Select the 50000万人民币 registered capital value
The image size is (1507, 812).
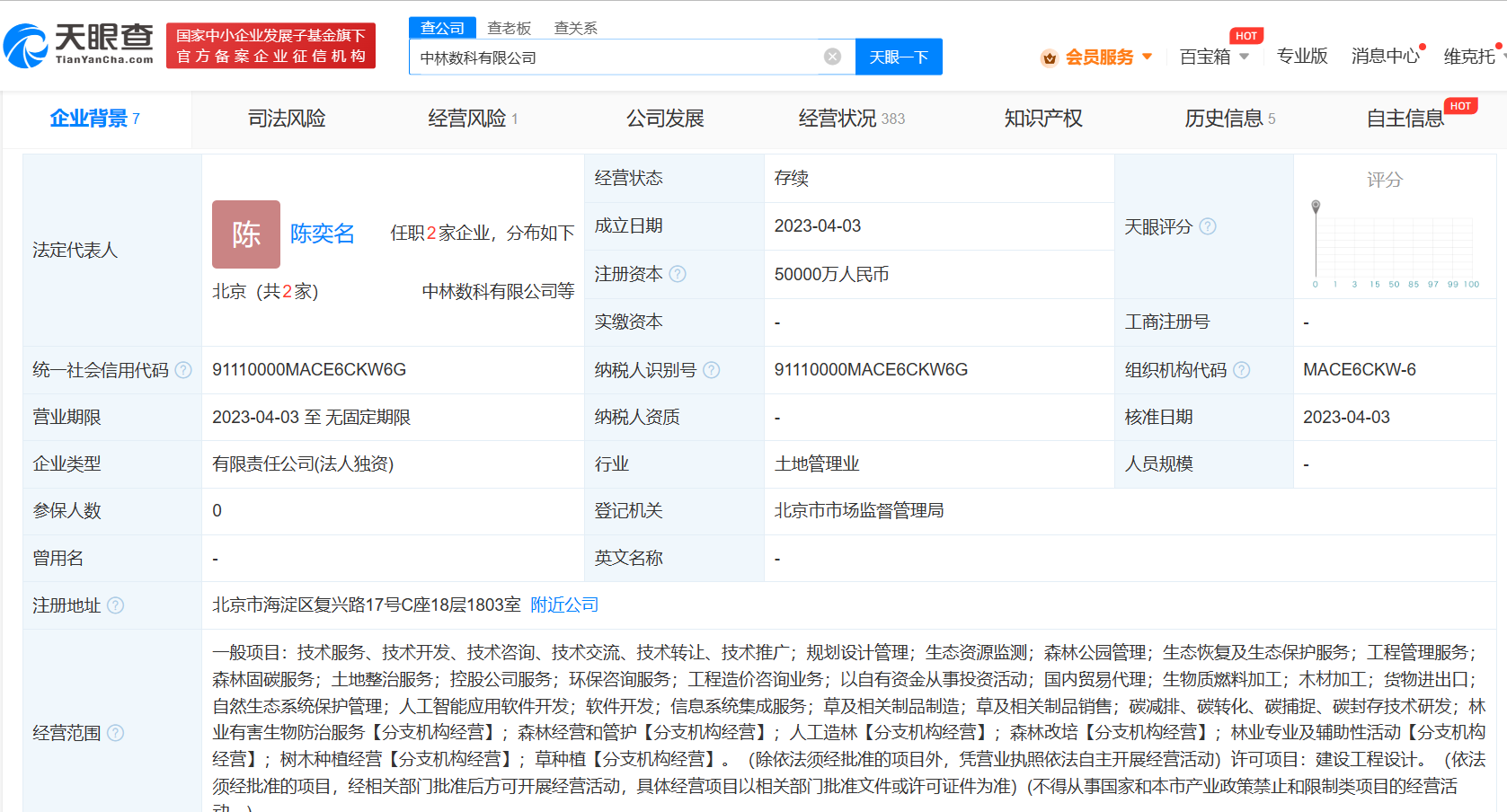pos(831,275)
